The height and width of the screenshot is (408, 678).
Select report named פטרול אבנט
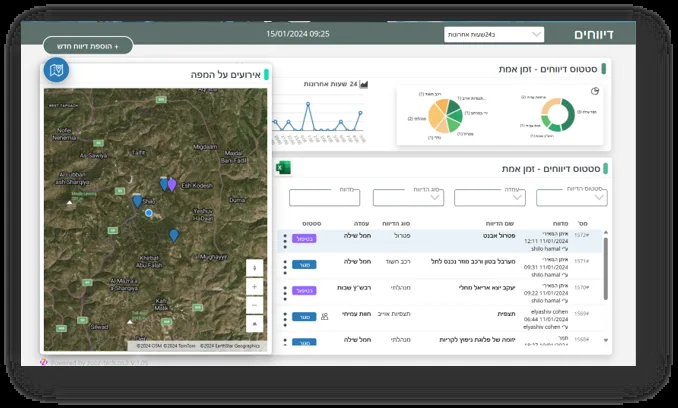499,236
